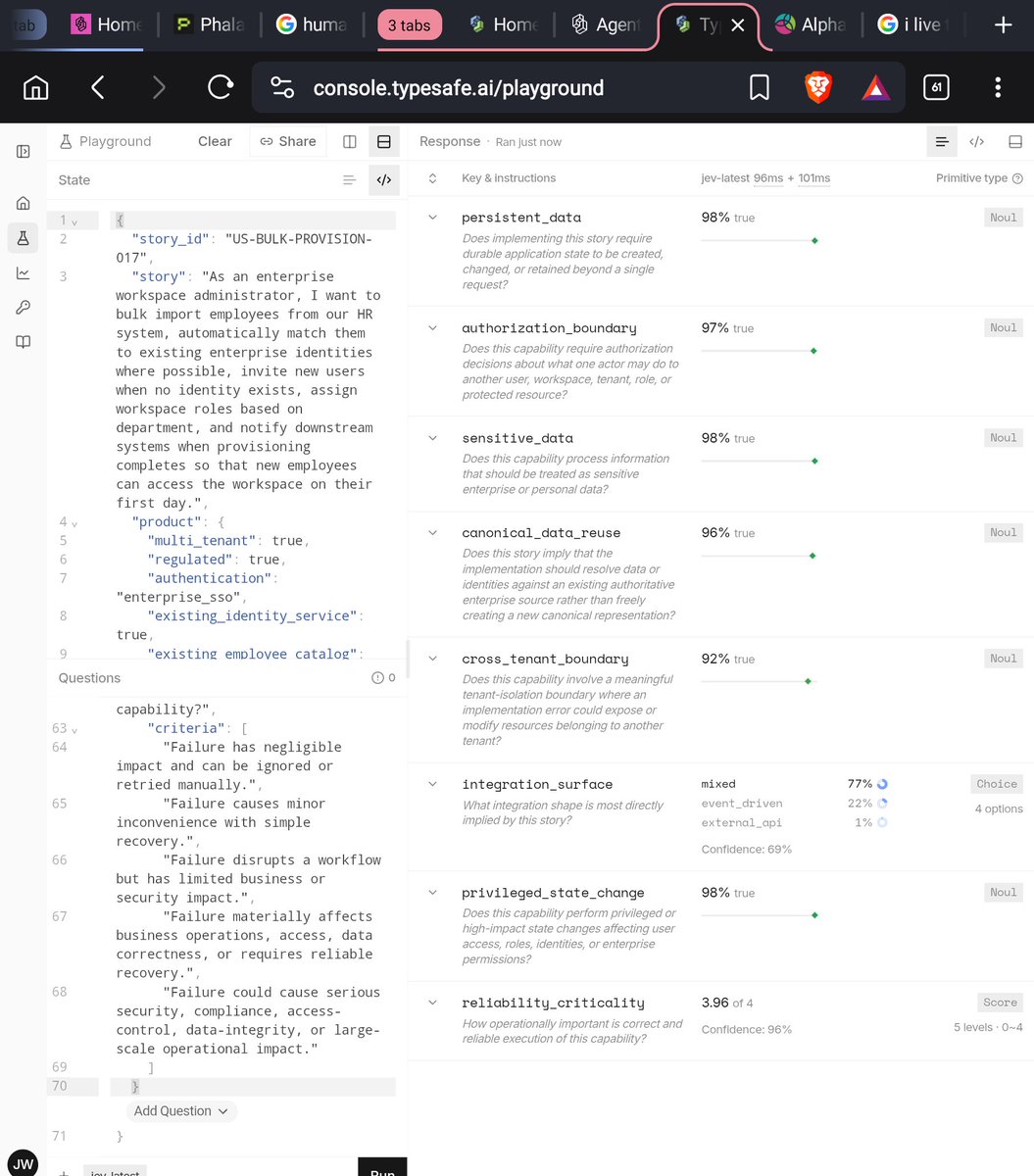This screenshot has width=1034, height=1176.
Task: Switch State editor to form list view
Action: coord(349,180)
